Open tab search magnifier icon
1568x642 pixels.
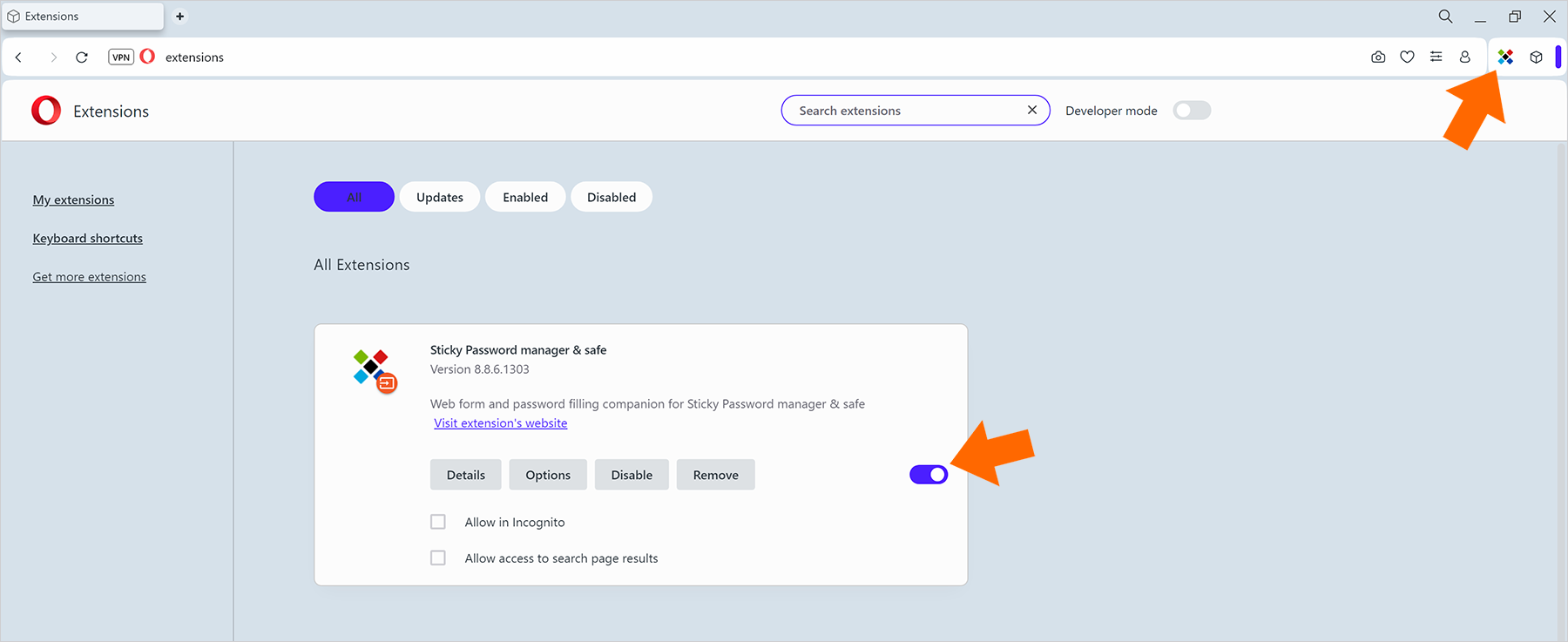[1445, 16]
